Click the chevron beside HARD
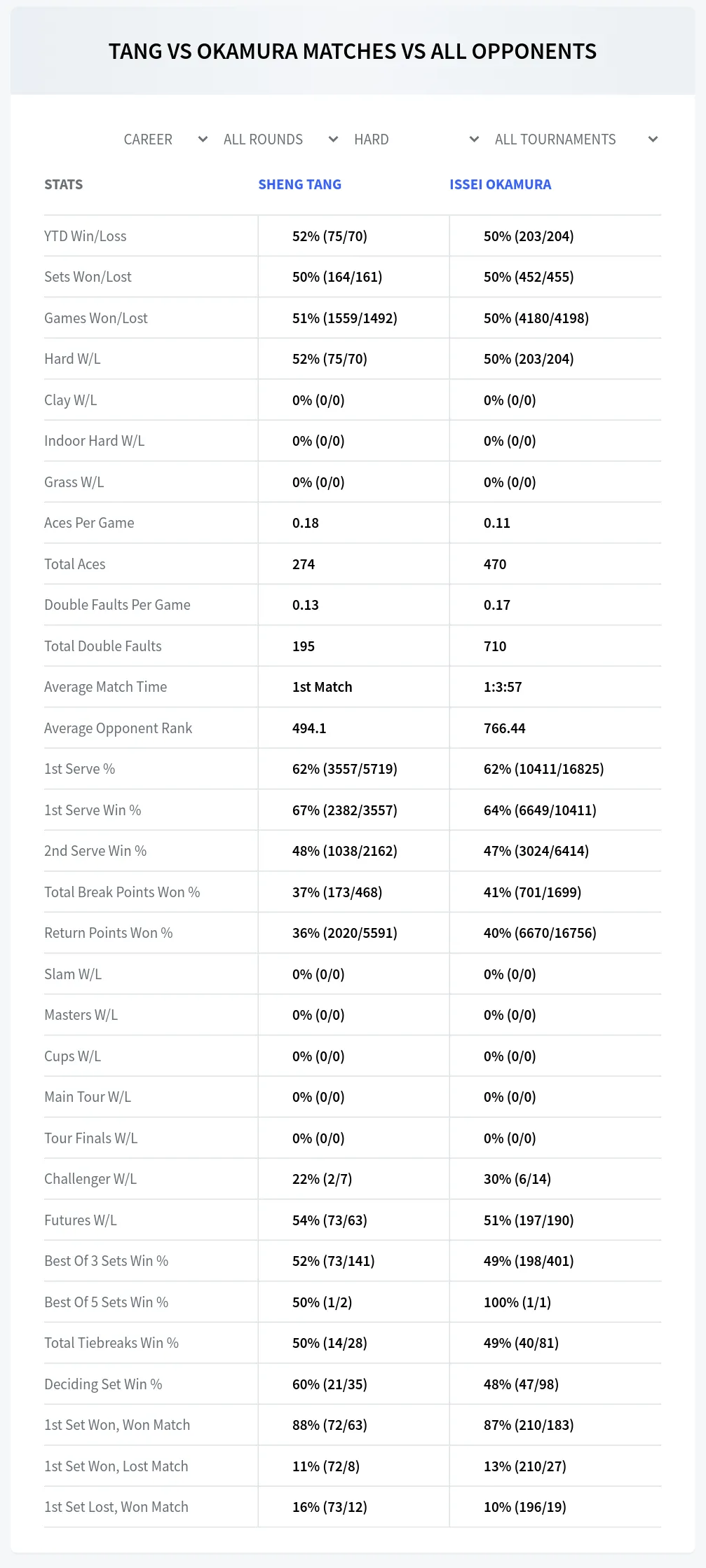The width and height of the screenshot is (706, 1568). [474, 139]
